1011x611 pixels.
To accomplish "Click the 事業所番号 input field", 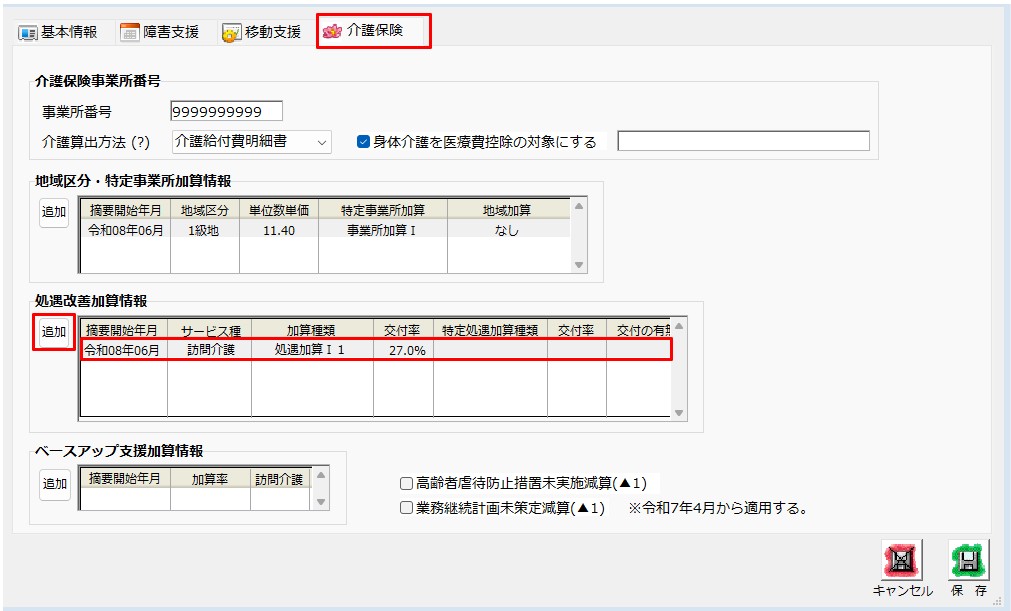I will point(226,112).
